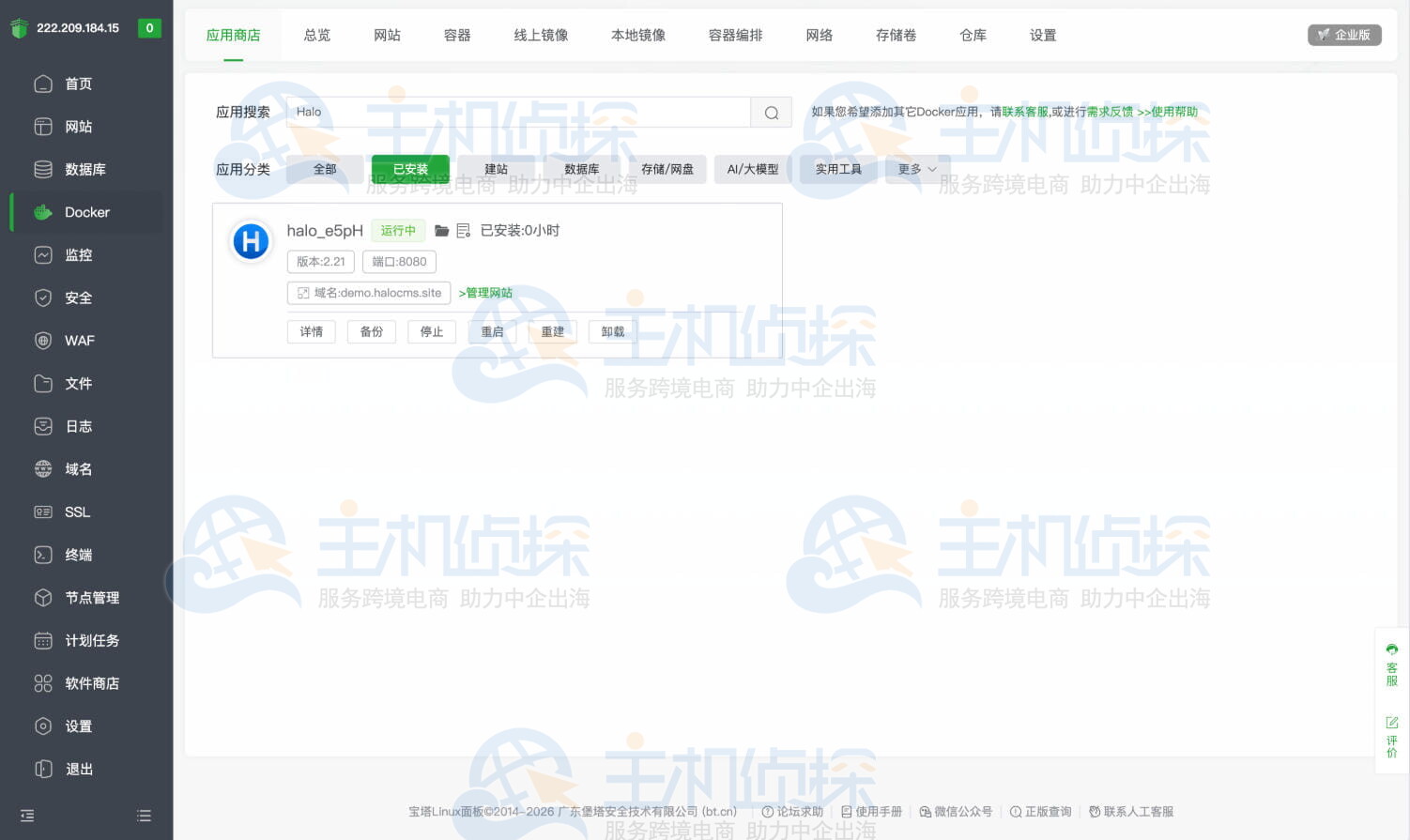Viewport: 1410px width, 840px height.
Task: Open the 管理网站 link
Action: (485, 294)
